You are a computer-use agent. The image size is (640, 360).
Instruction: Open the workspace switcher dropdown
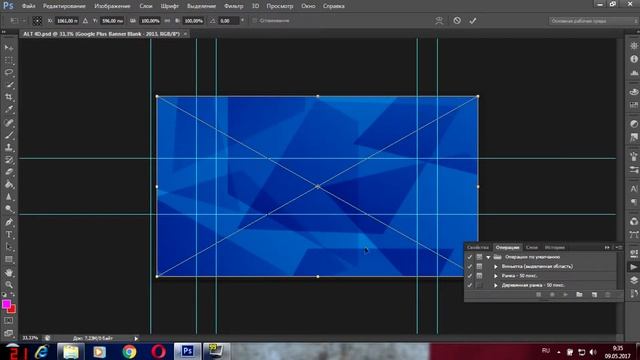[593, 21]
